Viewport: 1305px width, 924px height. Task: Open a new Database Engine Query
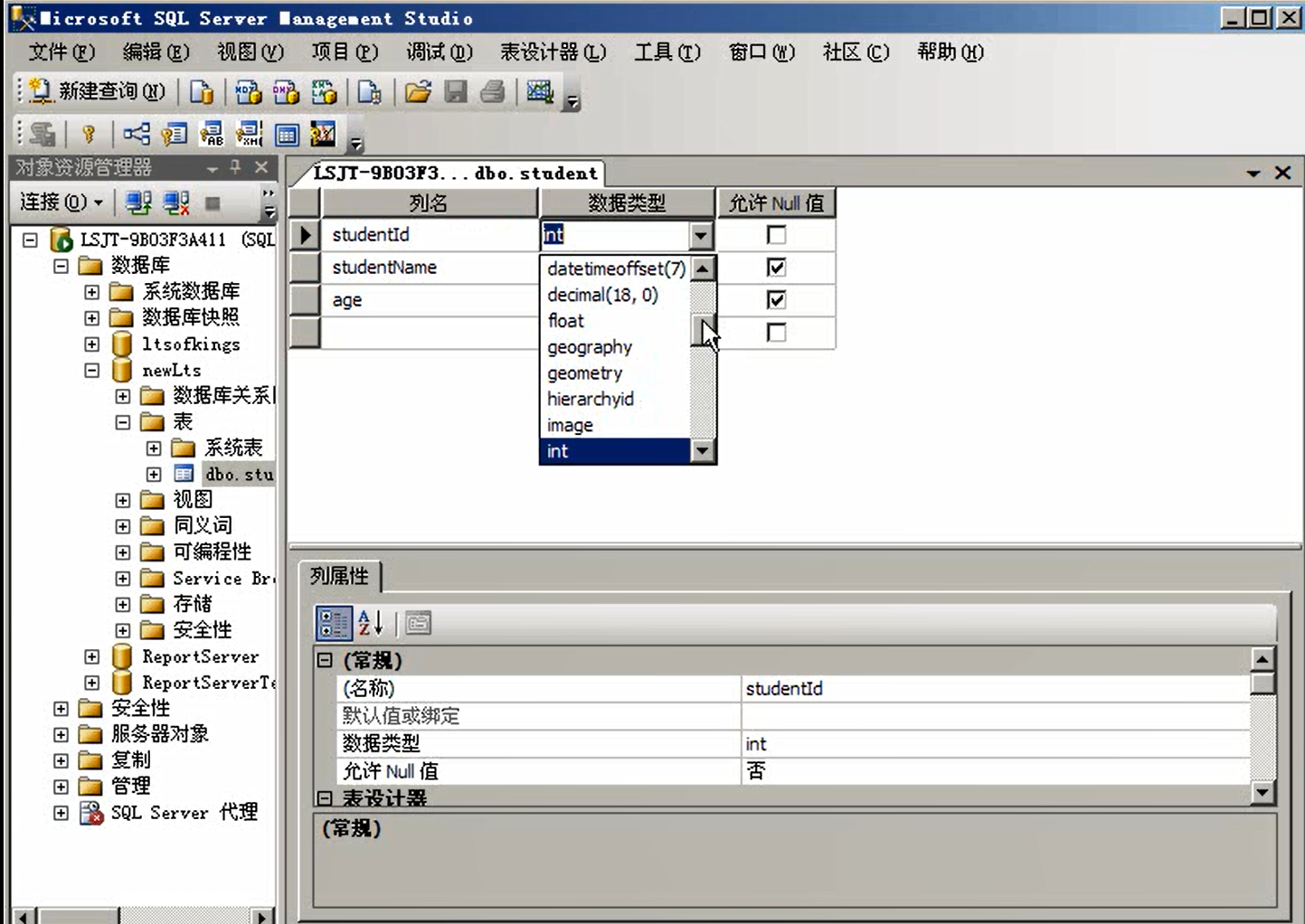coord(202,91)
